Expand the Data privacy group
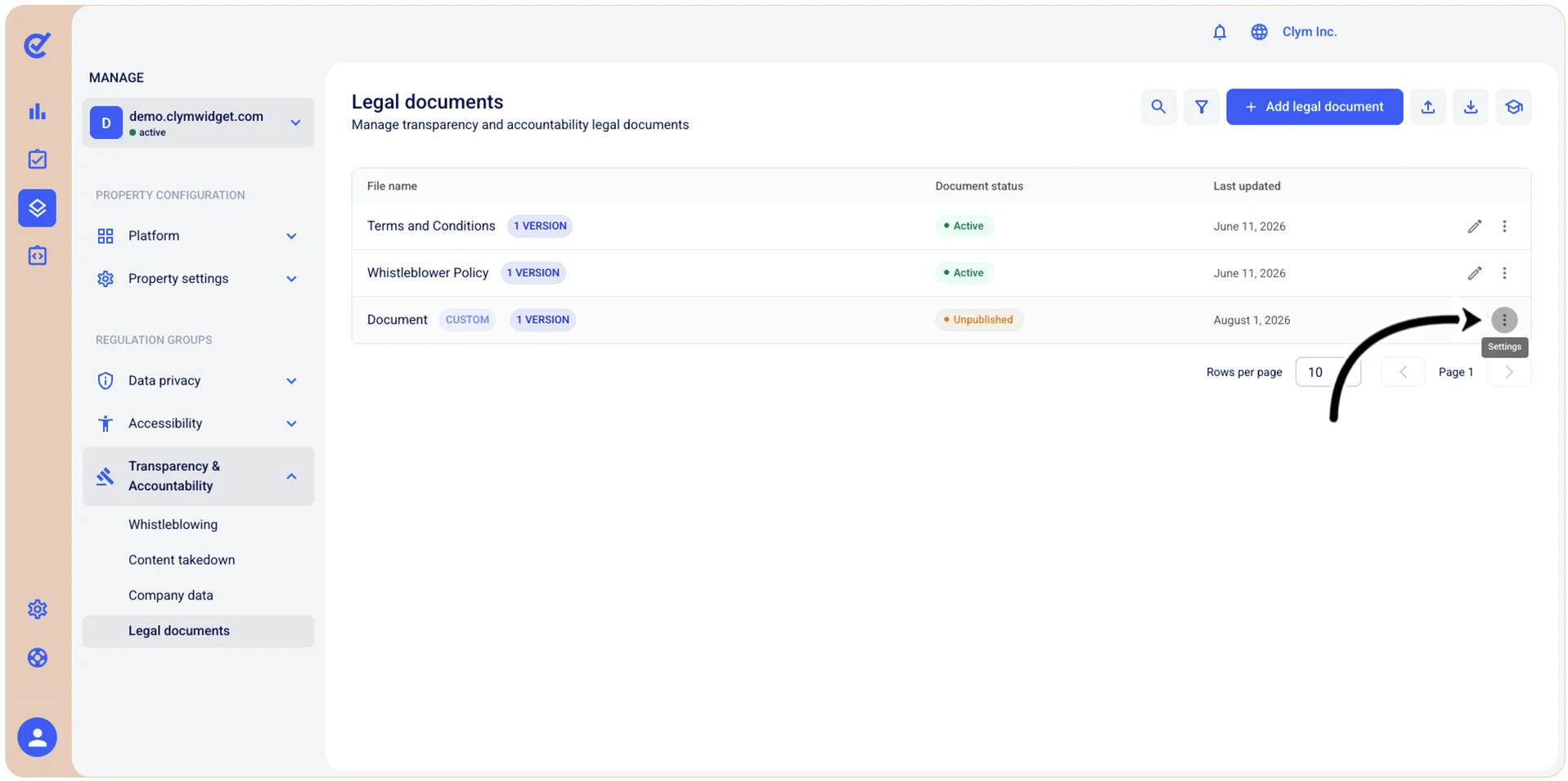Screen dimensions: 1568x781 tap(198, 380)
